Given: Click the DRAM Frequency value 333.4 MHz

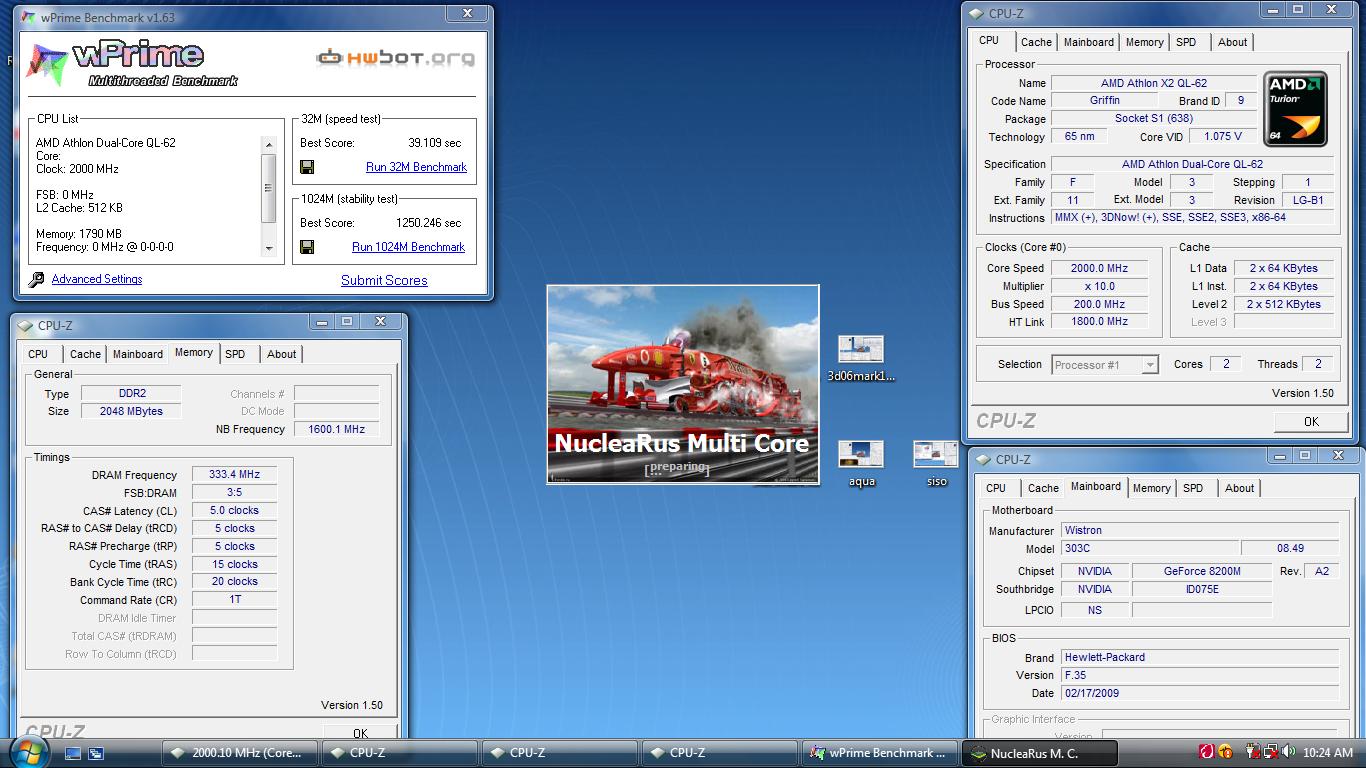Looking at the screenshot, I should click(234, 475).
